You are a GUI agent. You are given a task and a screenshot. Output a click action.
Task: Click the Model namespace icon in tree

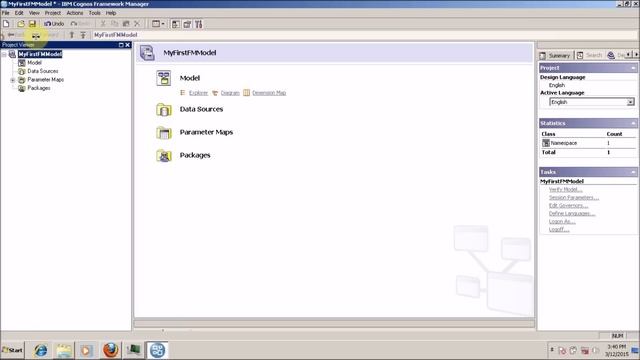coord(22,63)
